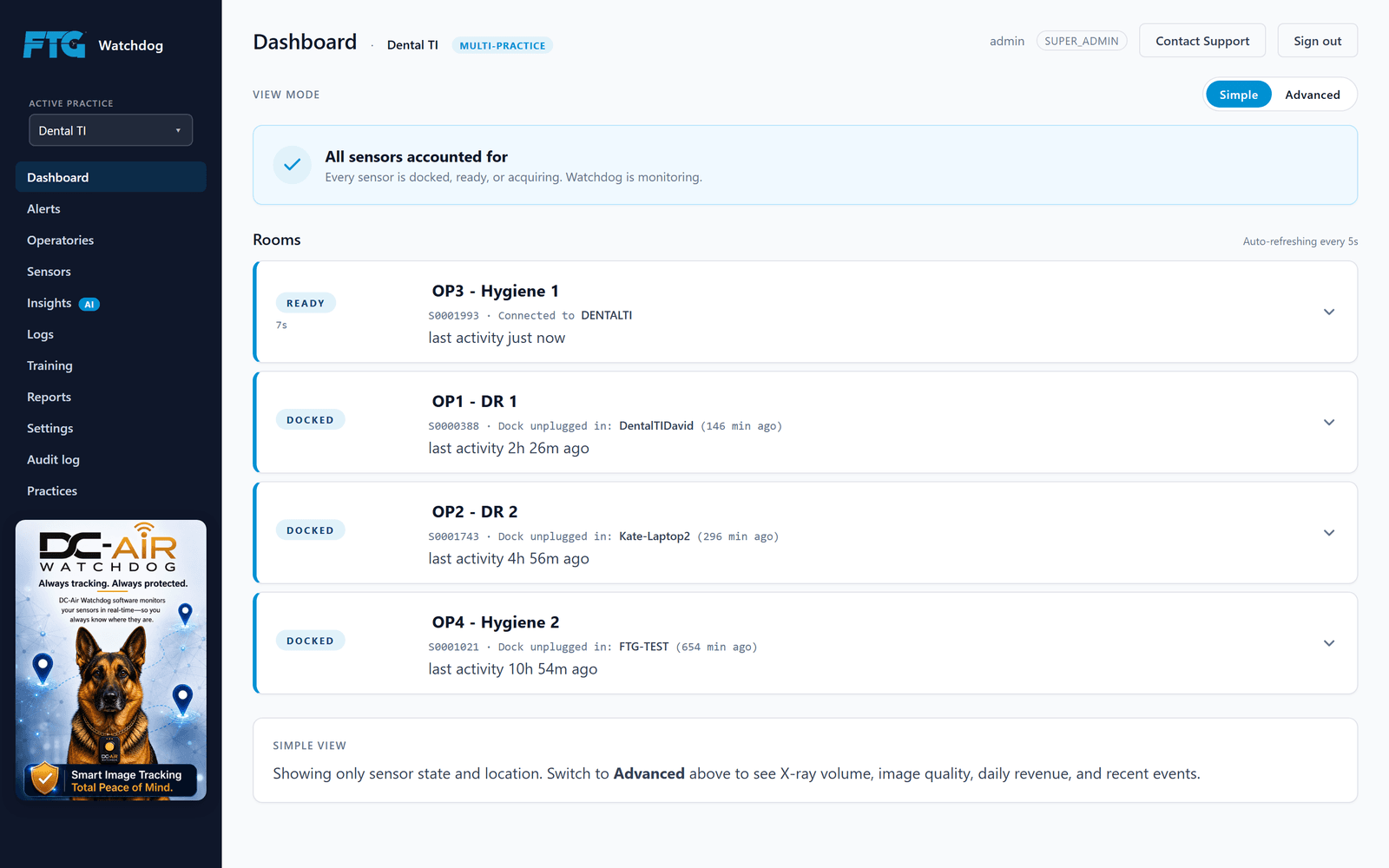This screenshot has height=868, width=1389.
Task: Click the 'SIMPLE VIEW' label
Action: [x=309, y=746]
